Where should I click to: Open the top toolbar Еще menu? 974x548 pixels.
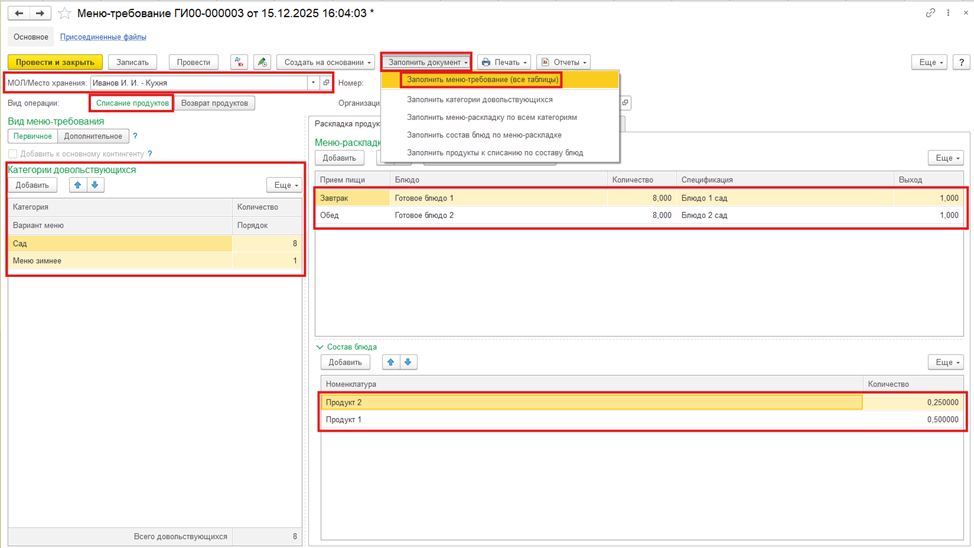(929, 62)
